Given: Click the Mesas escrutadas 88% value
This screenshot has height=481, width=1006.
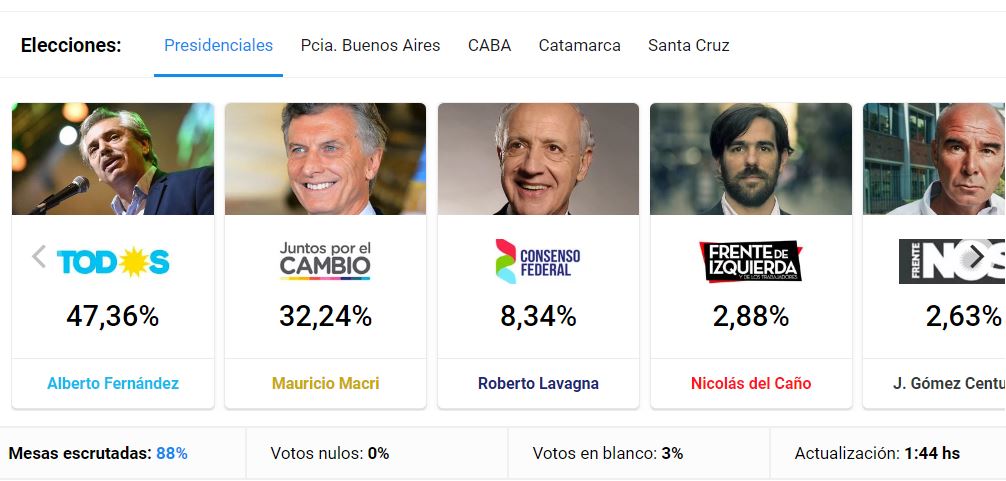Looking at the screenshot, I should [171, 453].
